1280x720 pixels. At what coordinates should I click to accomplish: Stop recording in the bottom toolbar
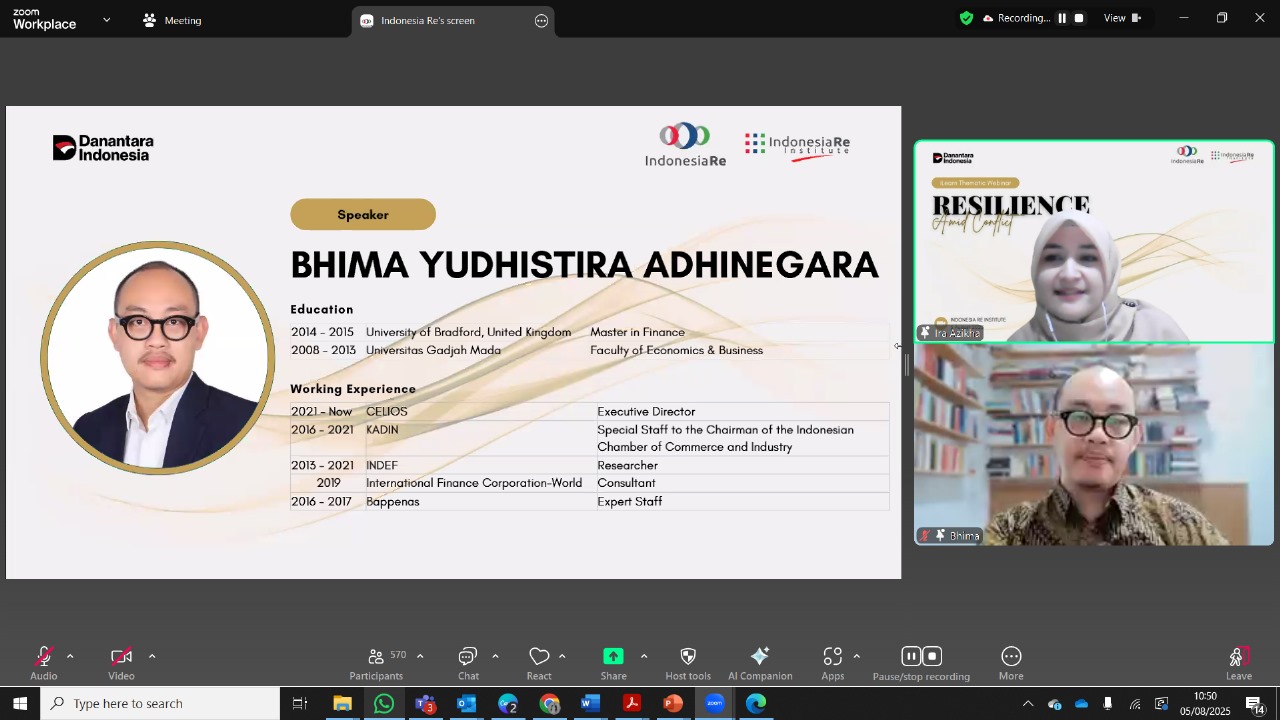click(x=932, y=657)
